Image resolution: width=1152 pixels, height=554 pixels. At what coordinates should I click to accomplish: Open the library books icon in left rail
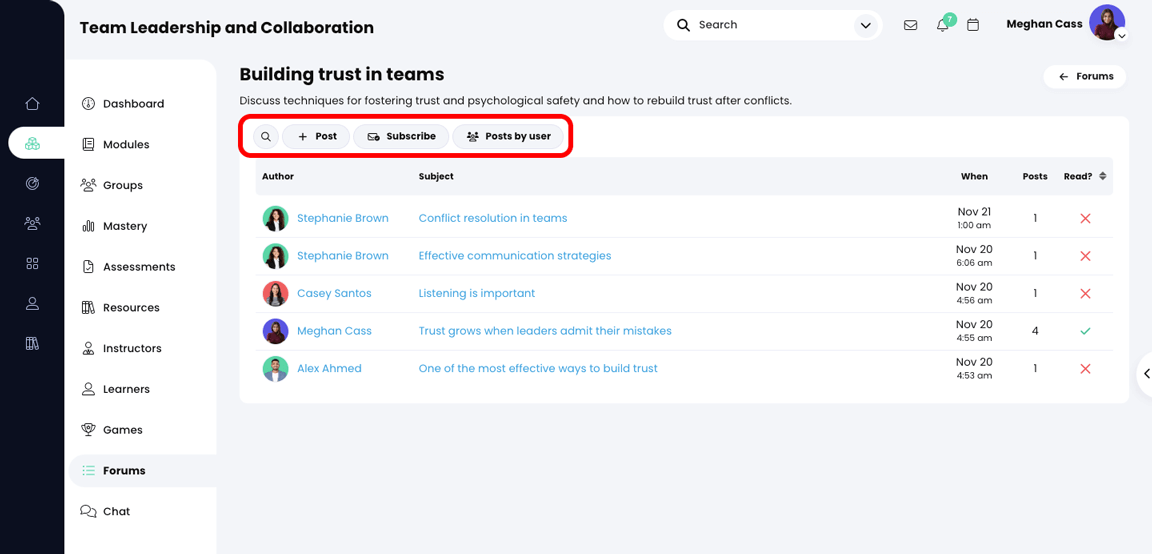(x=32, y=343)
